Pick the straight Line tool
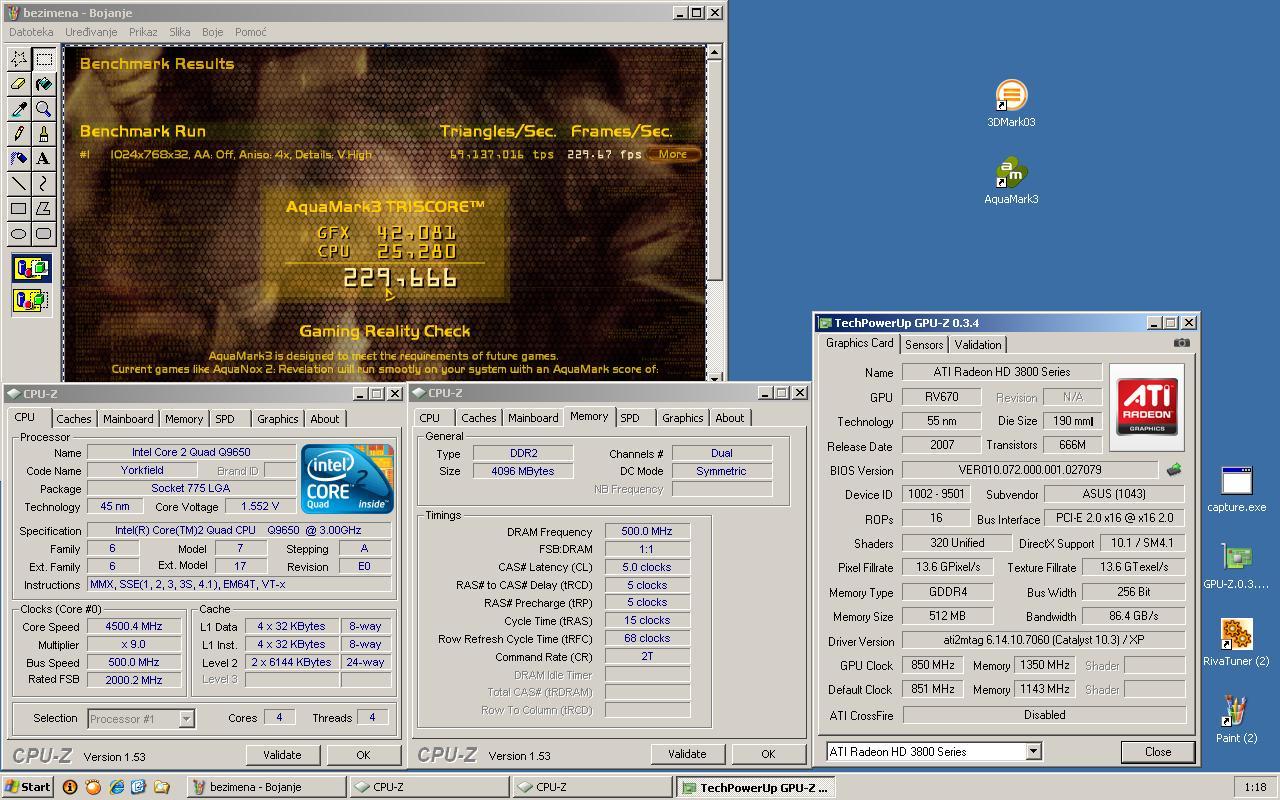The width and height of the screenshot is (1280, 800). coord(19,183)
